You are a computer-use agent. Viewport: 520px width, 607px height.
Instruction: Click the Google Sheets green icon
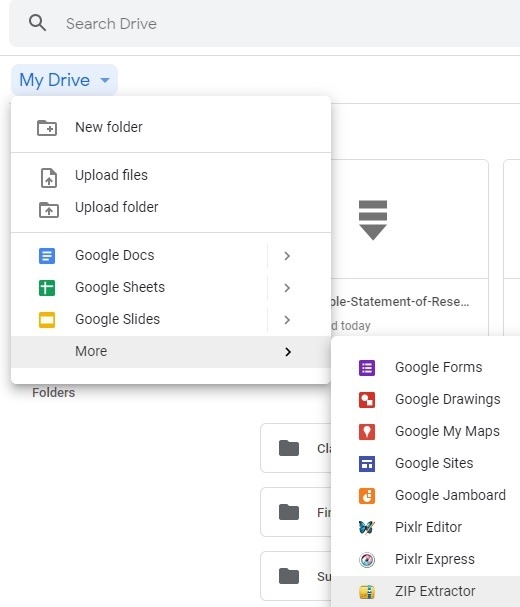point(47,288)
